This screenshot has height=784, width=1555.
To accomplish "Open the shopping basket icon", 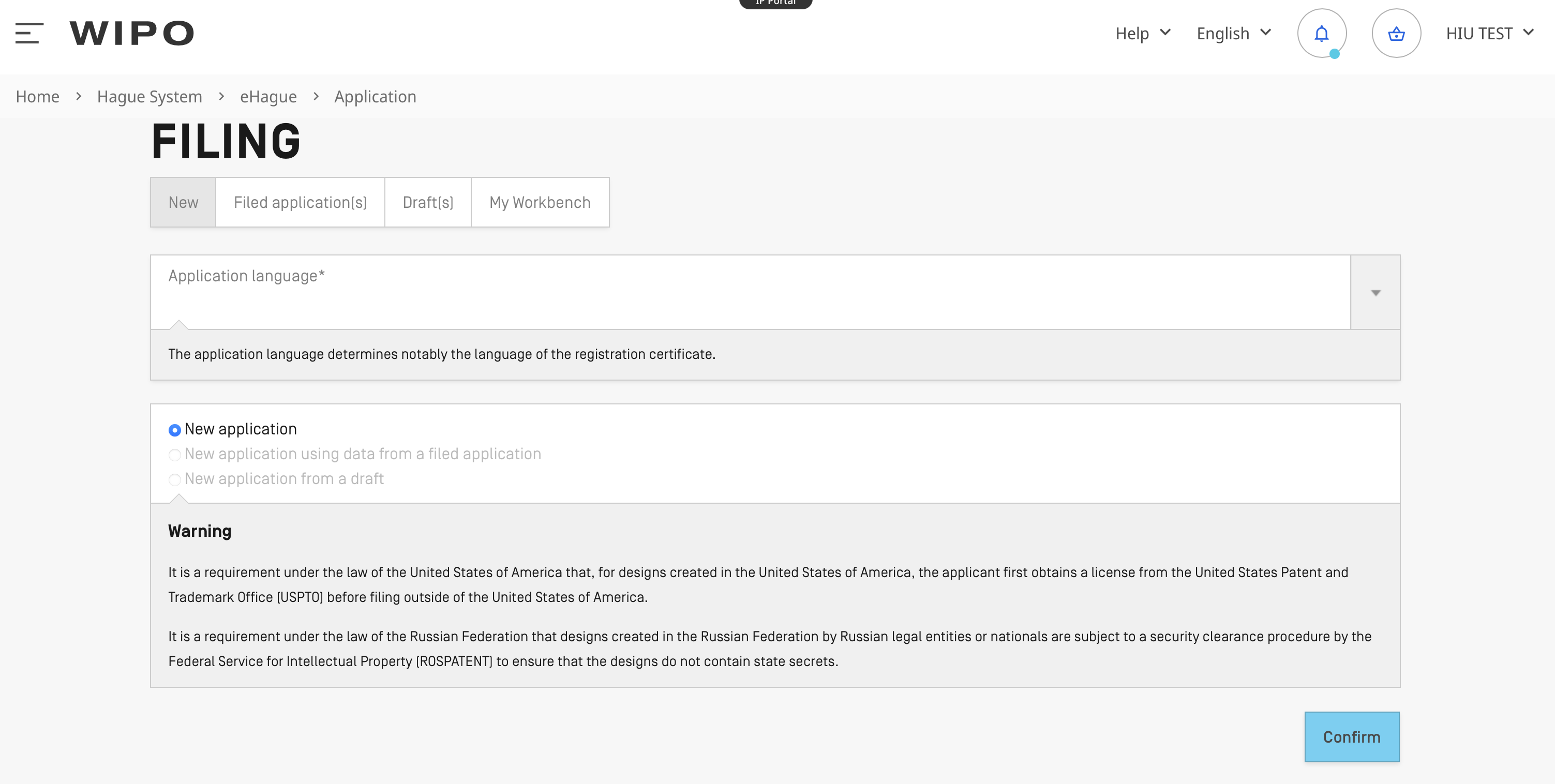I will (1396, 33).
